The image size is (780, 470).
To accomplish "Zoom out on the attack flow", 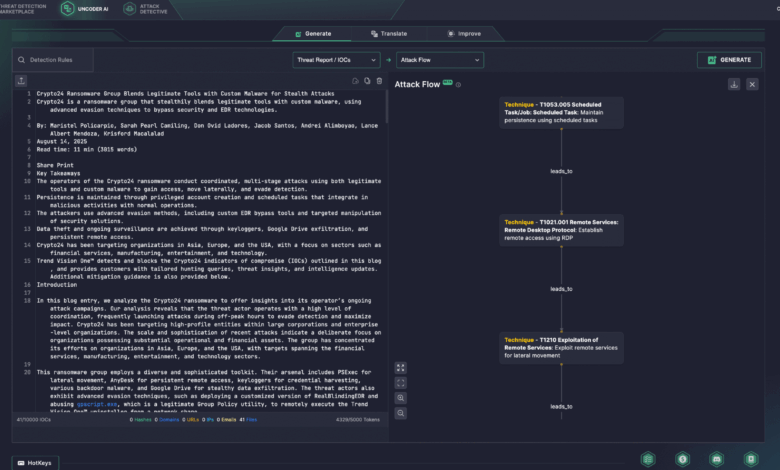I will click(400, 413).
